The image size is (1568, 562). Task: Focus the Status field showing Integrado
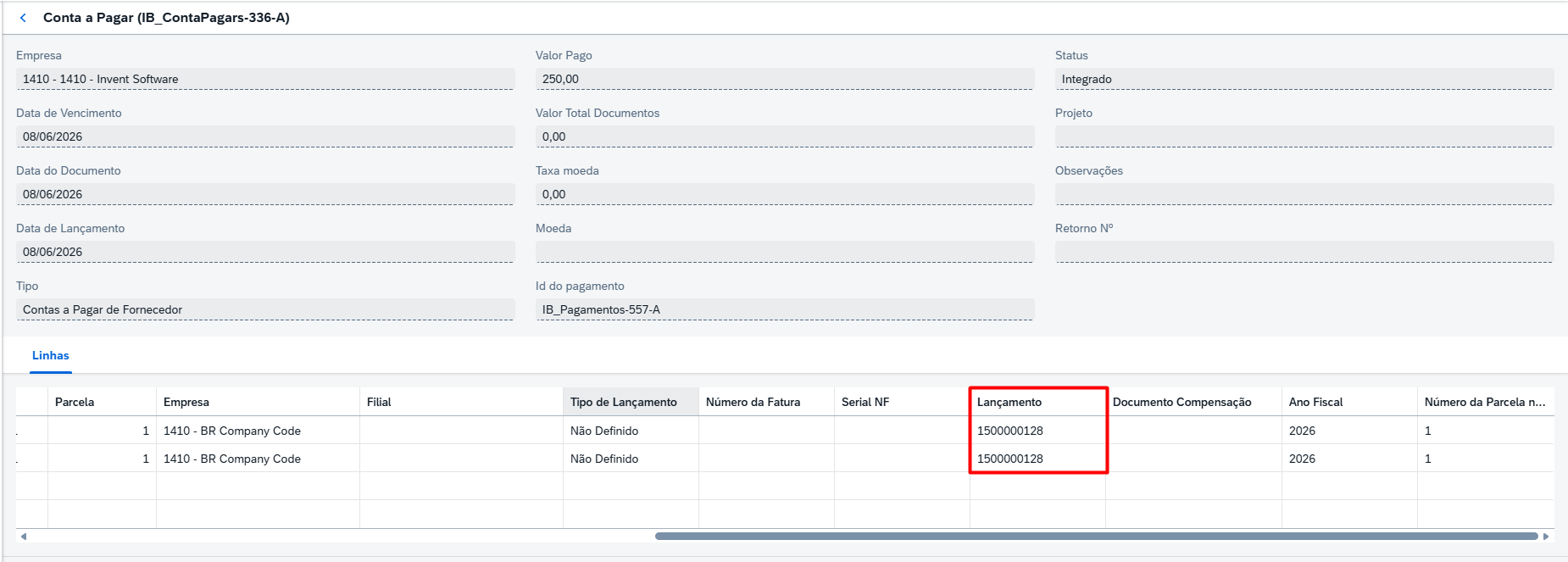[x=1304, y=79]
